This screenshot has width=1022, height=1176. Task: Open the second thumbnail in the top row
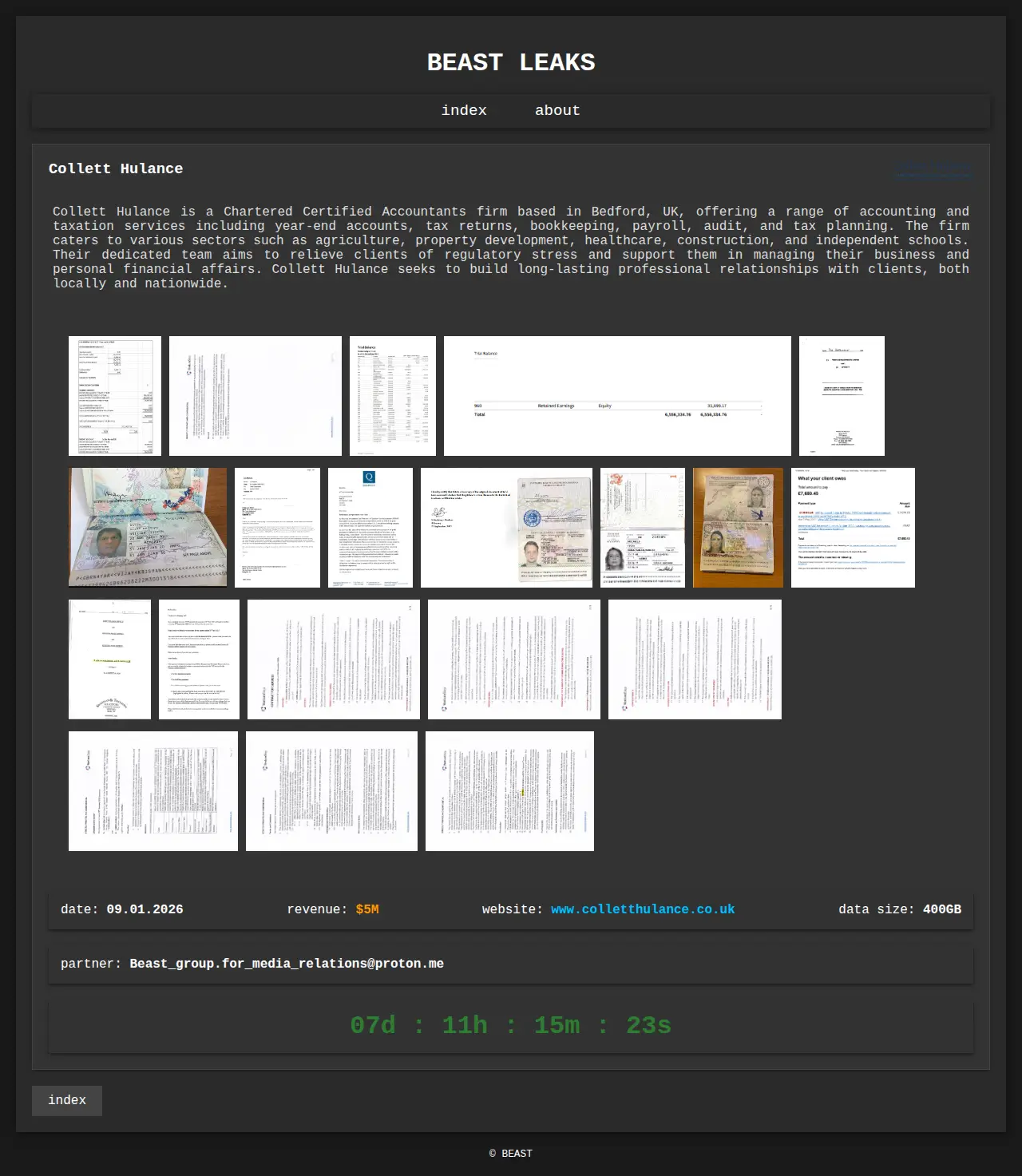255,396
